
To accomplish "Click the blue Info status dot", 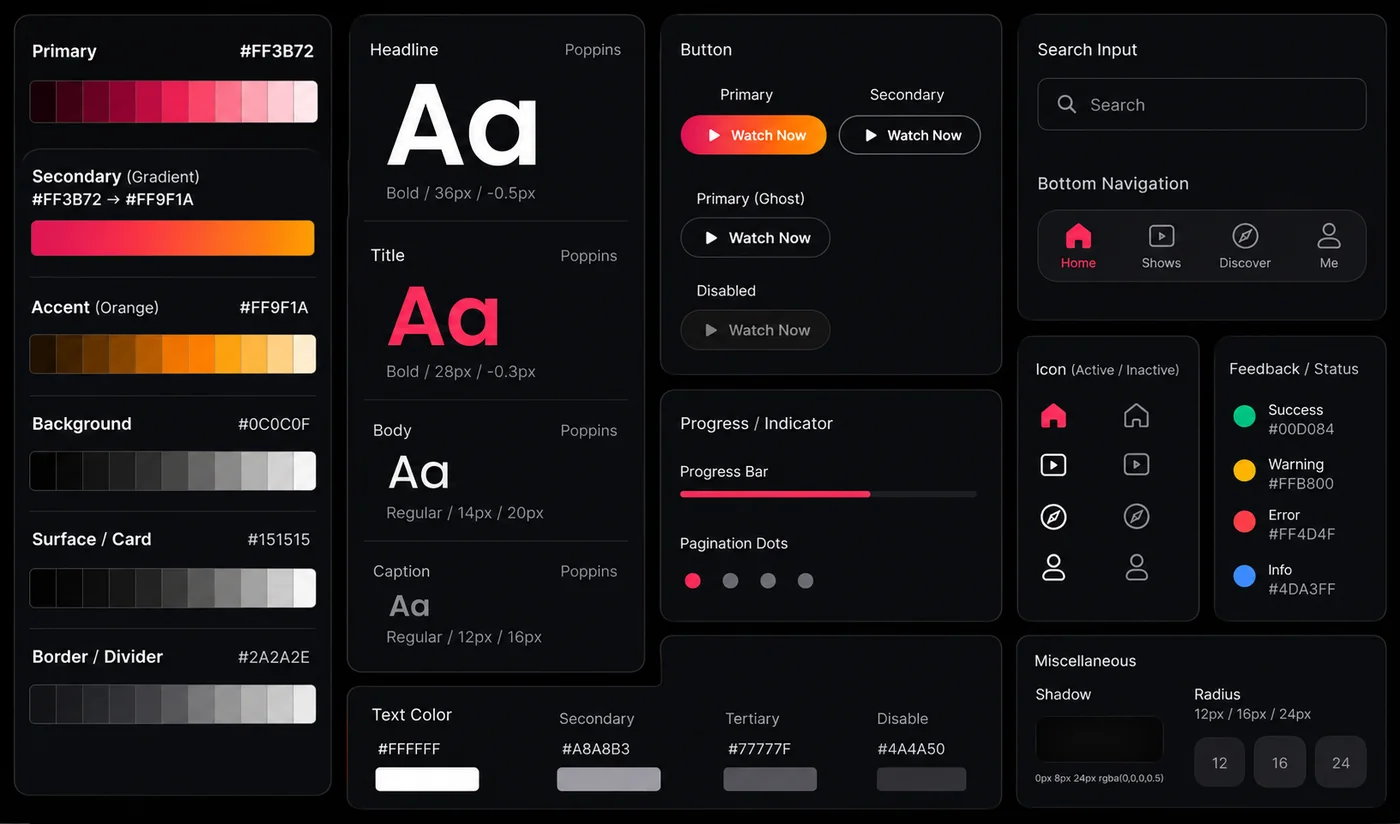I will (1244, 576).
